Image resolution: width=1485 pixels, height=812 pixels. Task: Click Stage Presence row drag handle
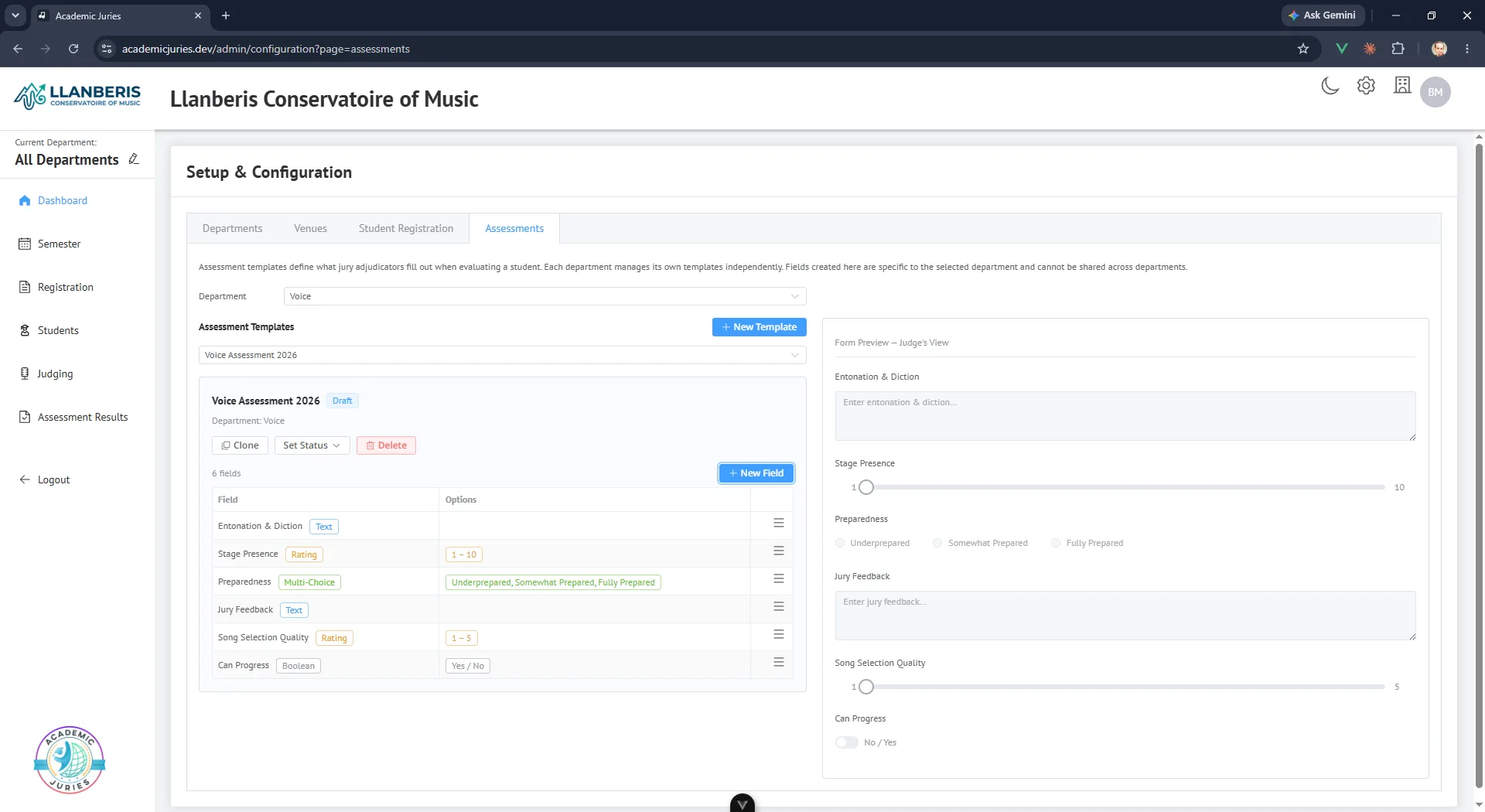(779, 551)
